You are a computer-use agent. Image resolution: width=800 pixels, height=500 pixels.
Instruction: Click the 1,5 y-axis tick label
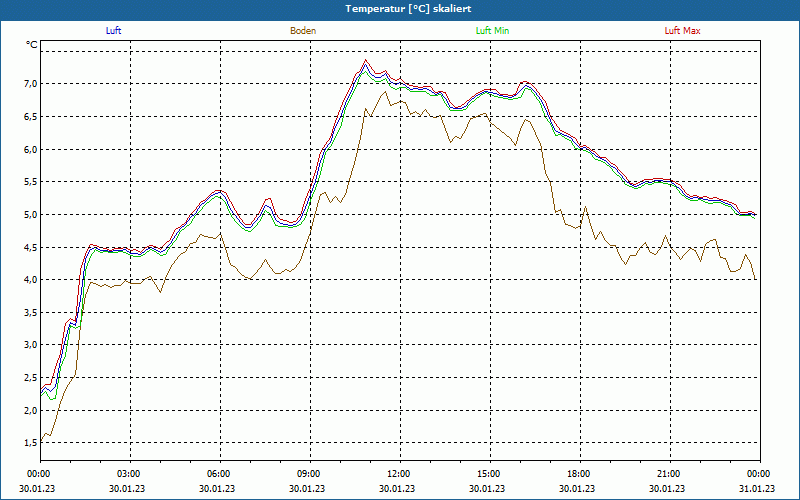coord(30,443)
